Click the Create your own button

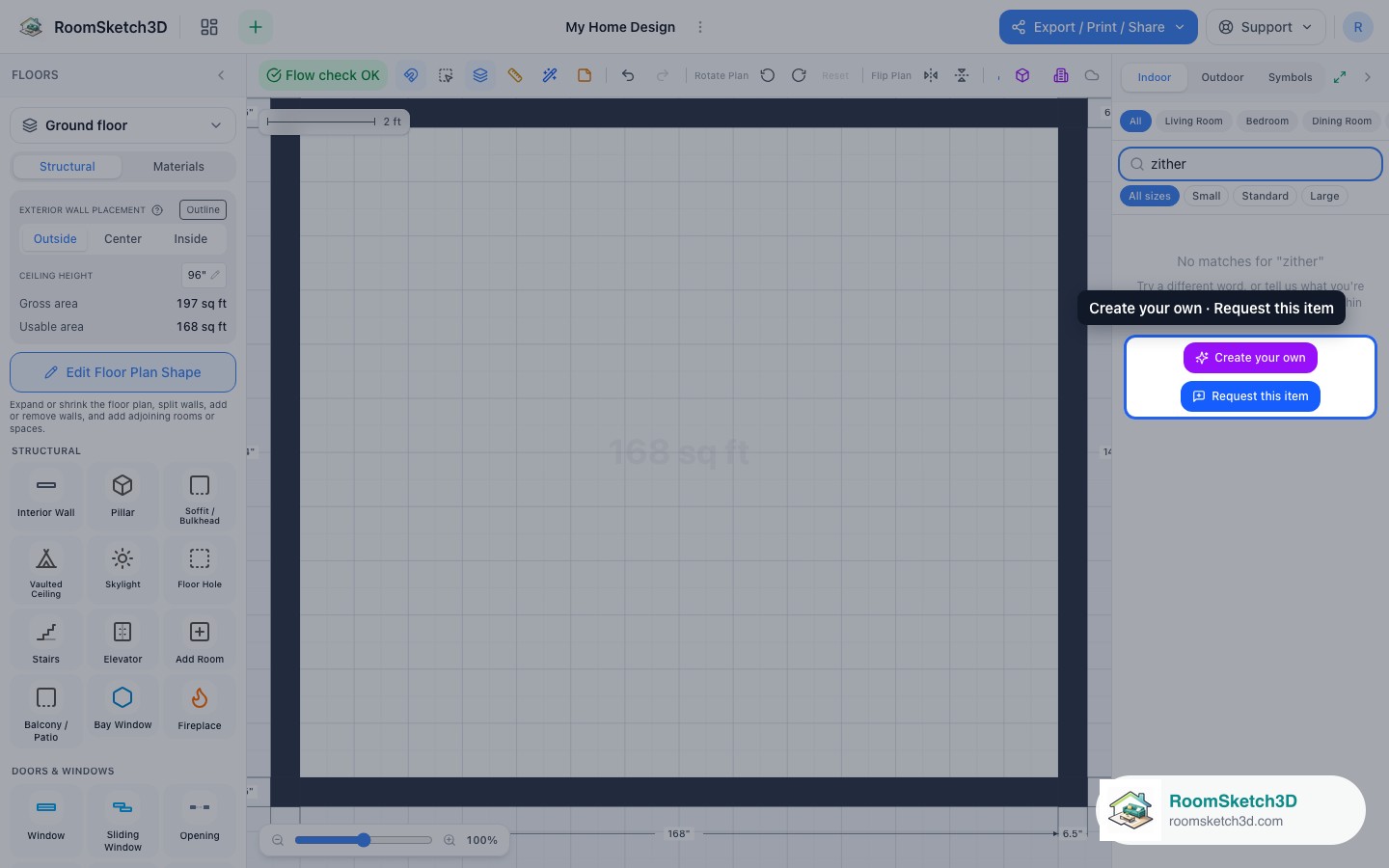pos(1250,358)
